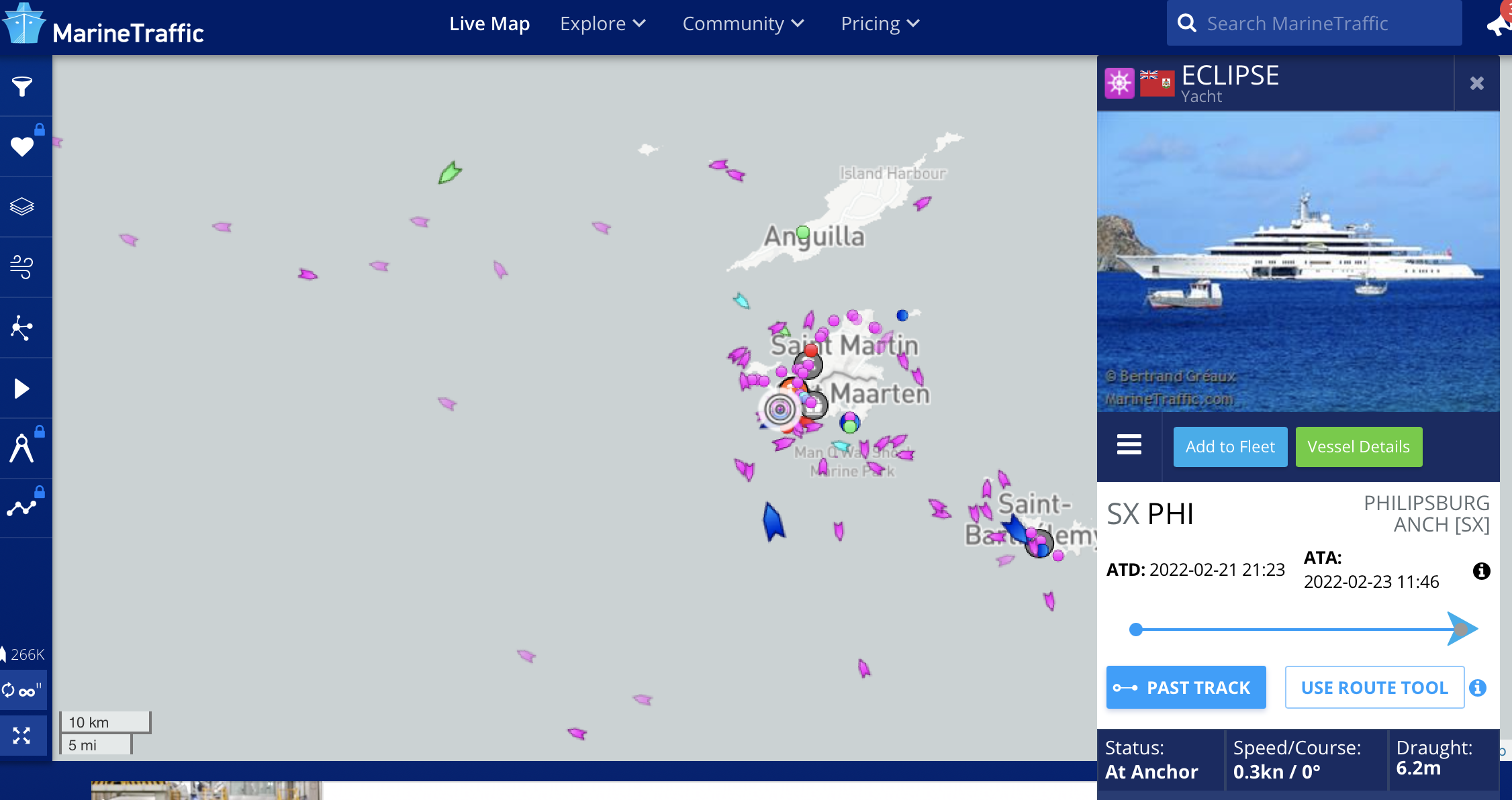This screenshot has height=800, width=1512.
Task: Expand the Community dropdown menu
Action: 743,24
